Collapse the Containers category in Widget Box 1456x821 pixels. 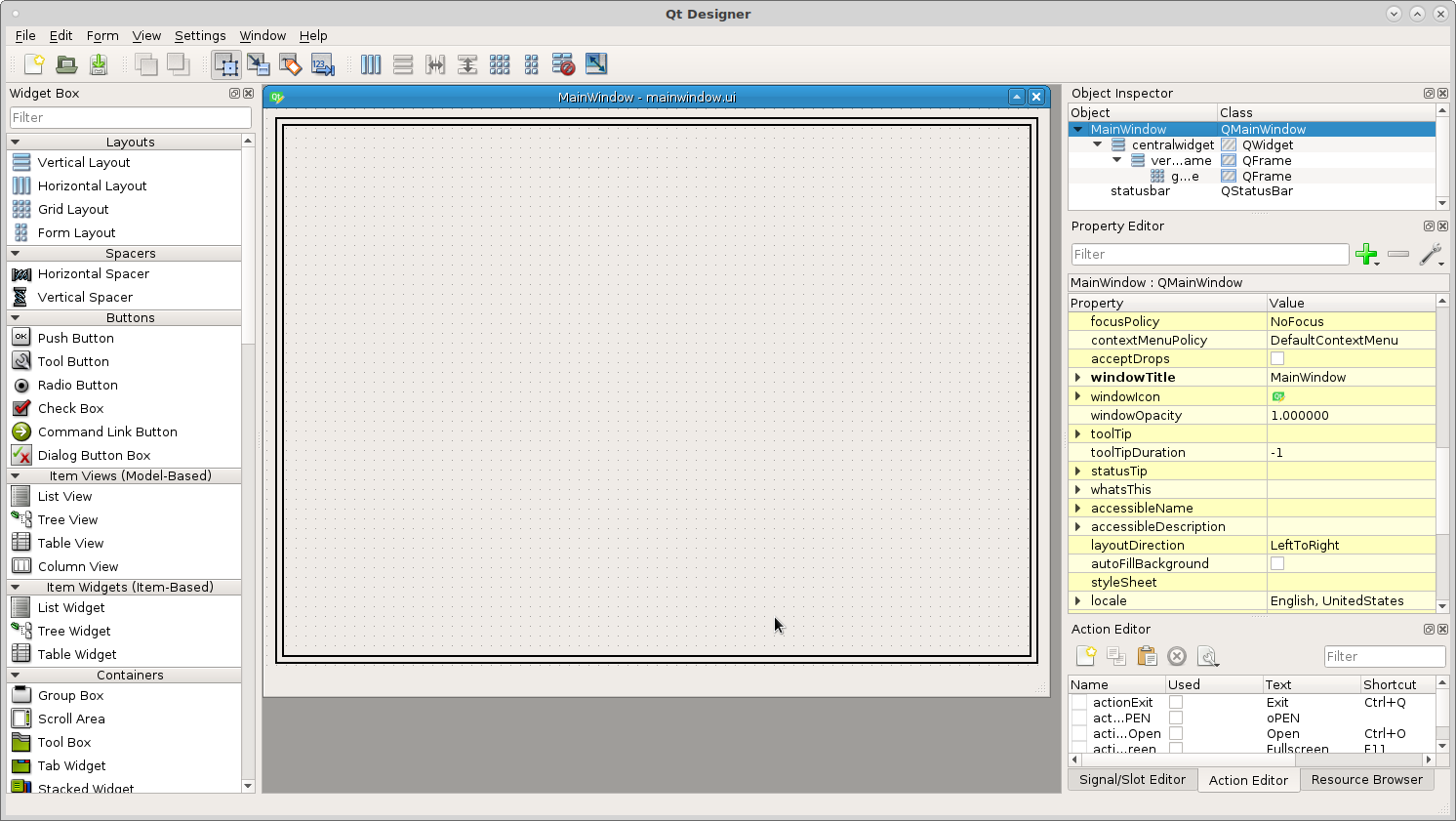(16, 675)
